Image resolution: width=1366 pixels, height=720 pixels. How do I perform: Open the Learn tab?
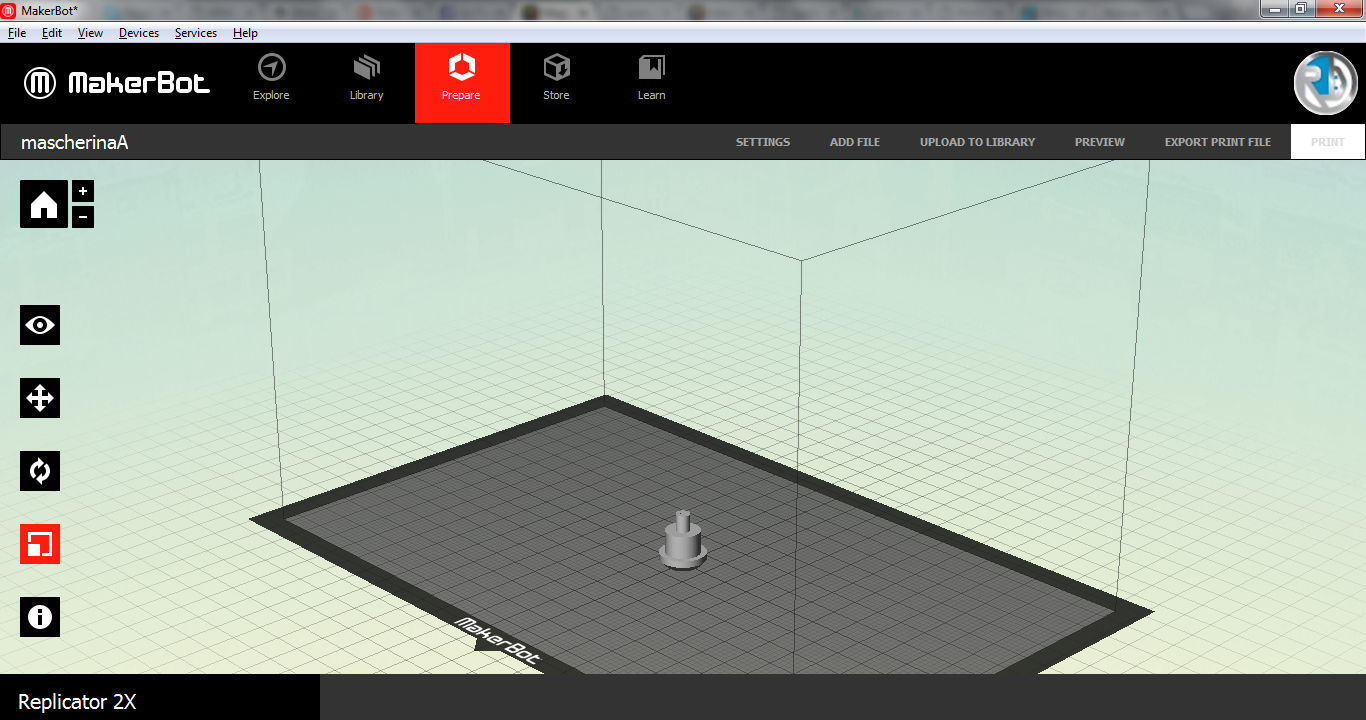click(652, 78)
